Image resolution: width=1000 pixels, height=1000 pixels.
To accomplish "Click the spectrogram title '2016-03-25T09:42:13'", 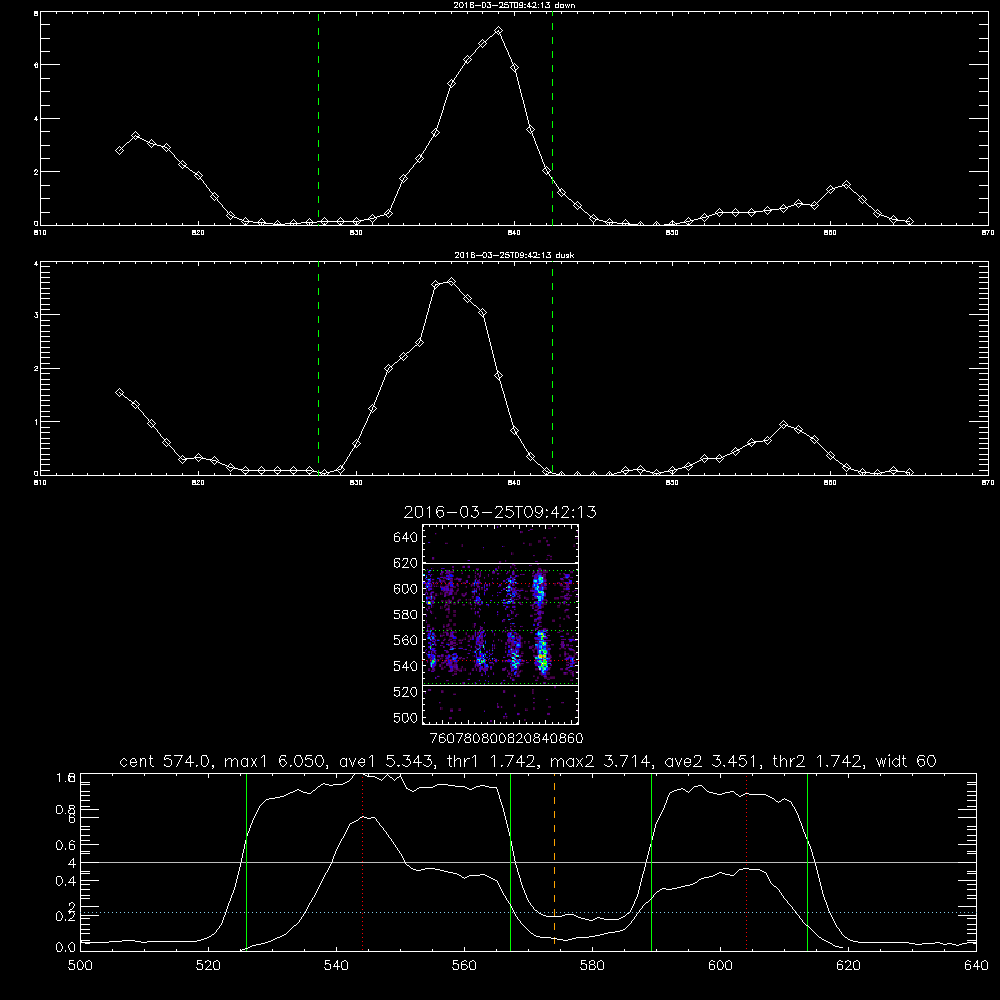I will click(x=500, y=512).
